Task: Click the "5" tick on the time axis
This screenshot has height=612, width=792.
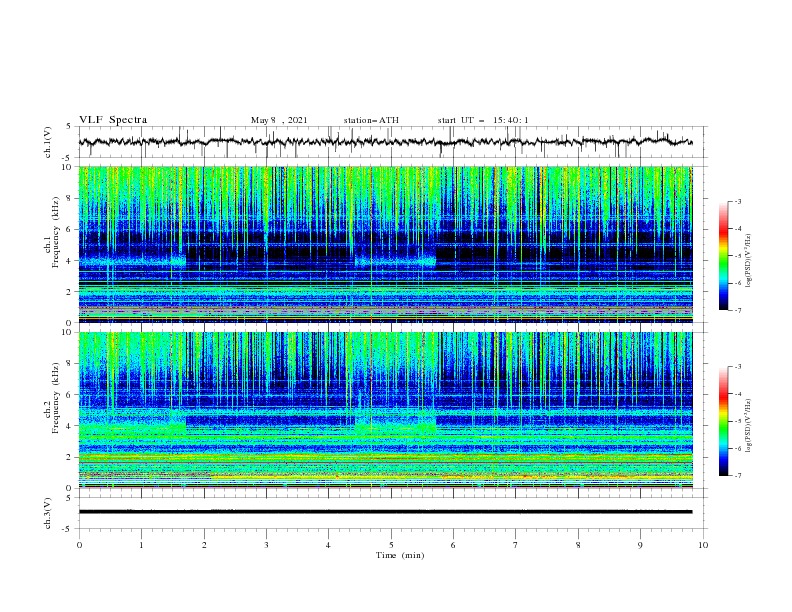Action: [x=391, y=545]
